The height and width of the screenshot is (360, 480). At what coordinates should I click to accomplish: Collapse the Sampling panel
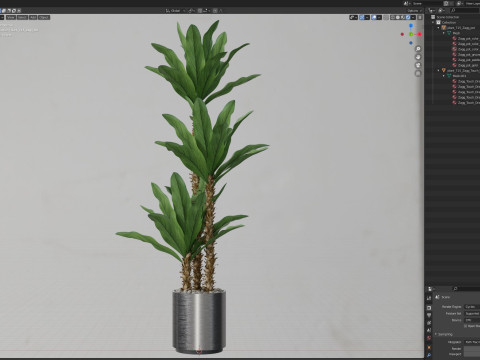point(436,334)
